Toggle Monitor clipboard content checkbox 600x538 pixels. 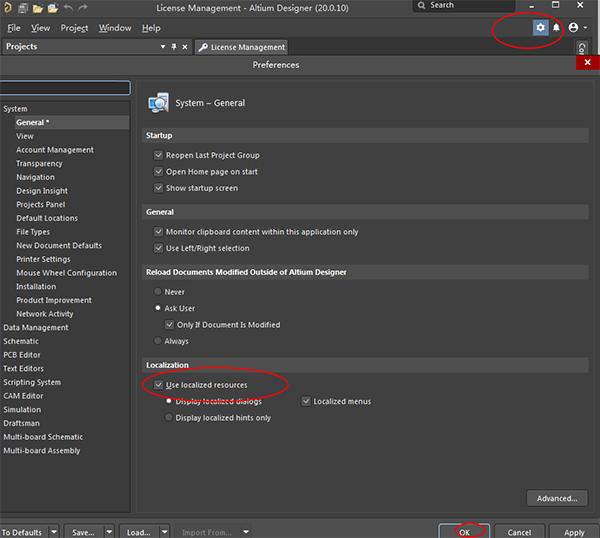[x=158, y=232]
